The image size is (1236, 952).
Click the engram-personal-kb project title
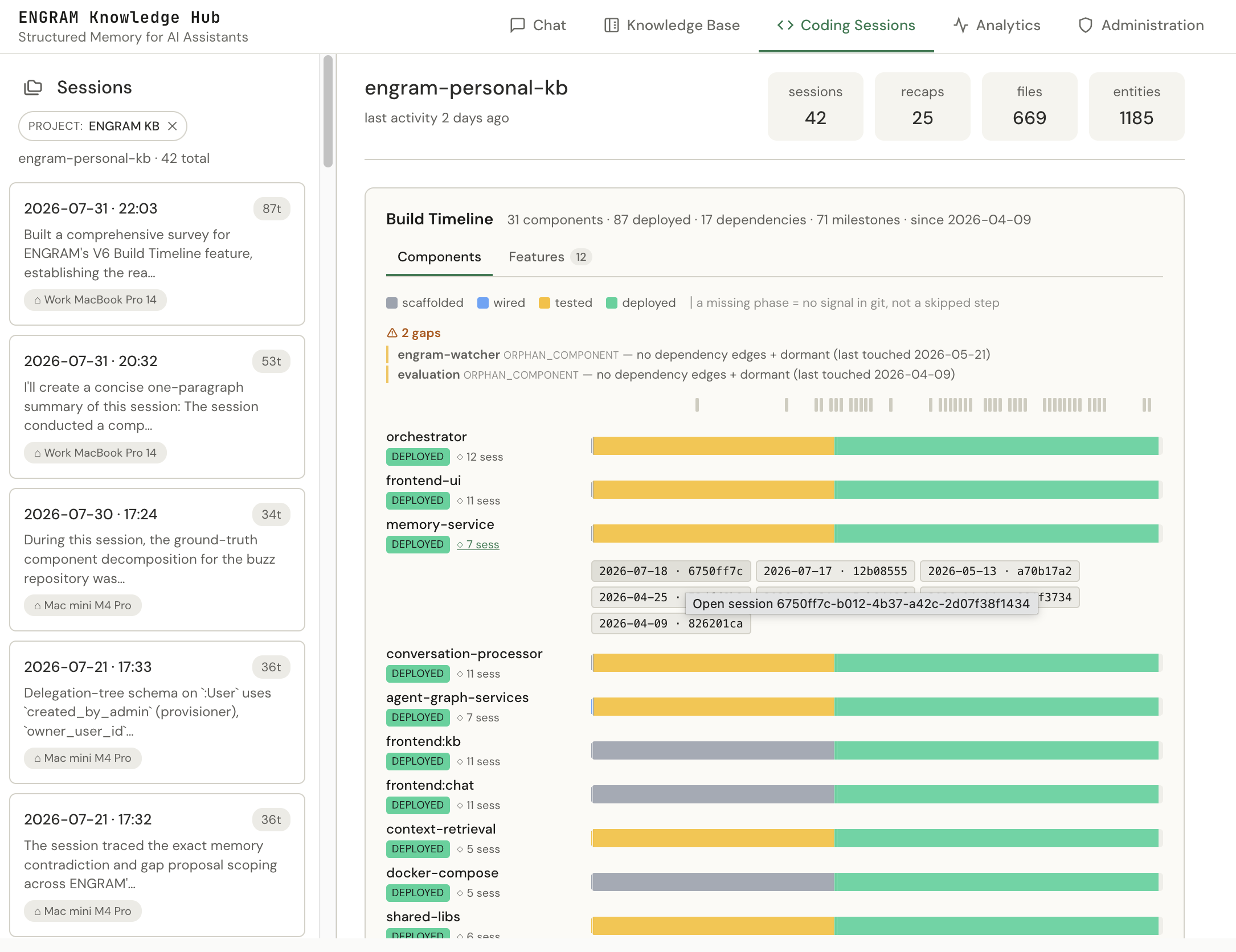coord(466,88)
